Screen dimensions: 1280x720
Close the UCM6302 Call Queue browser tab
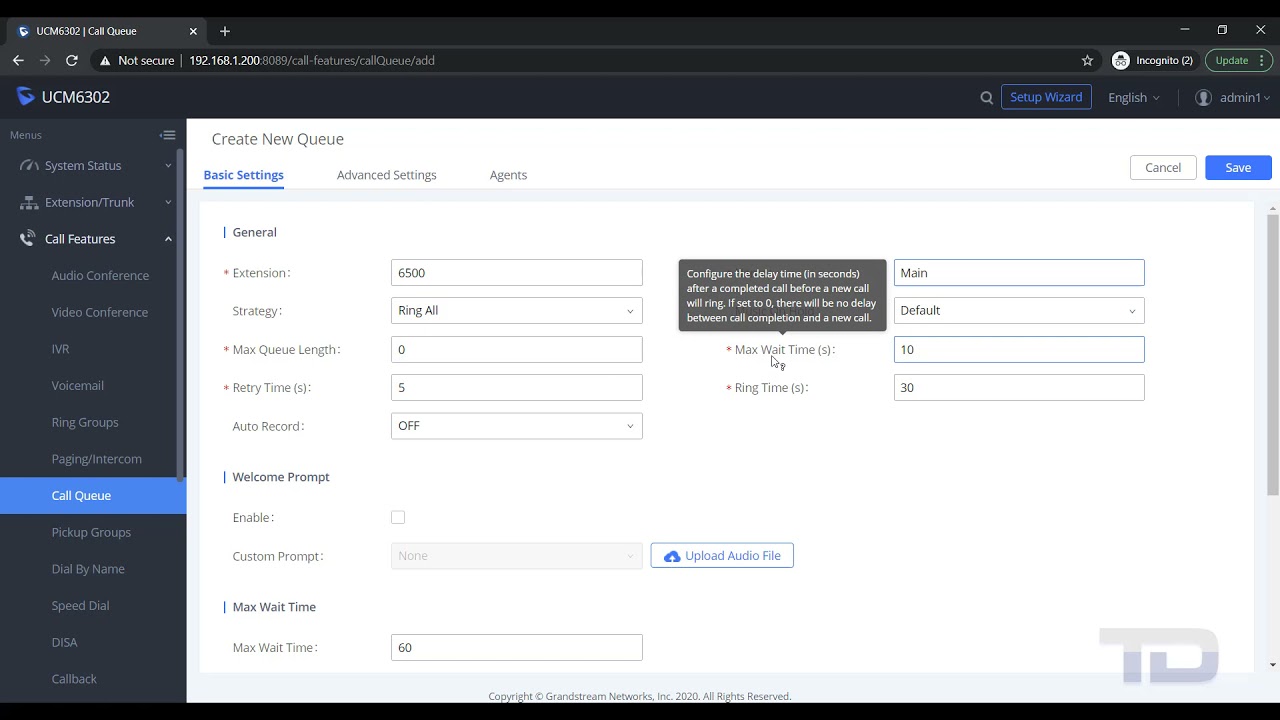coord(193,31)
